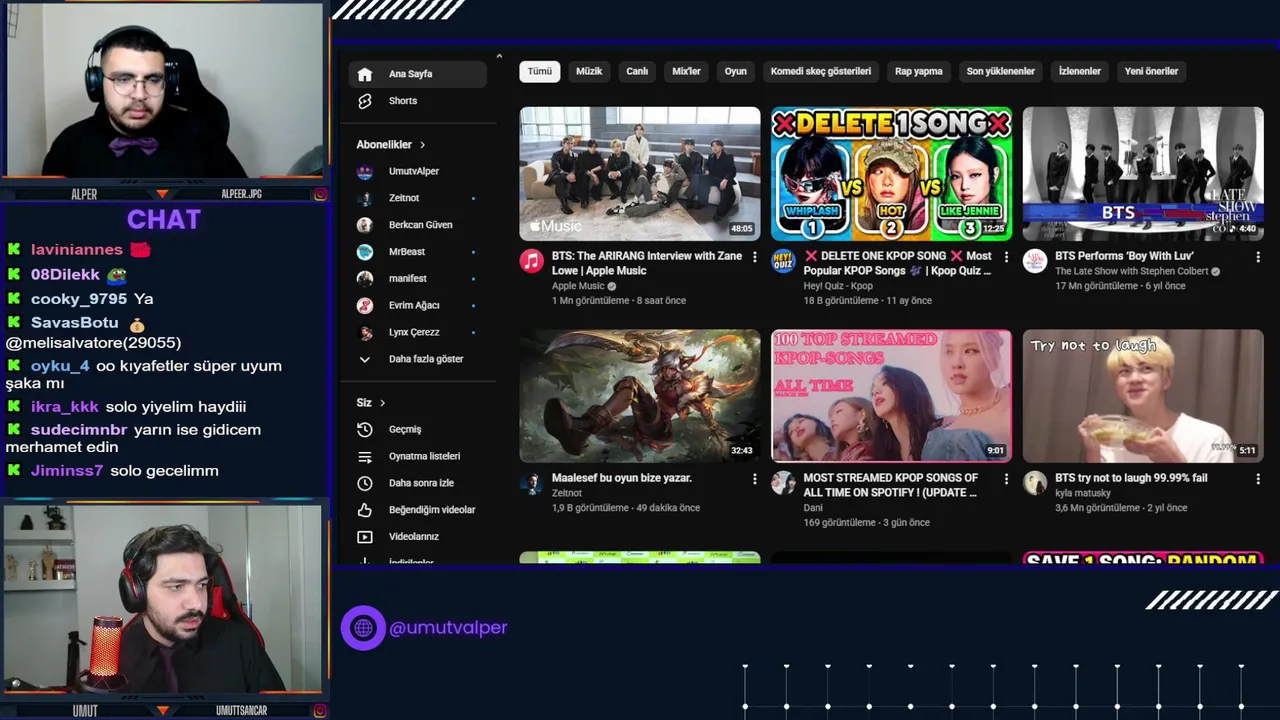Click chat username laviniannes
The height and width of the screenshot is (720, 1280).
pyautogui.click(x=77, y=250)
